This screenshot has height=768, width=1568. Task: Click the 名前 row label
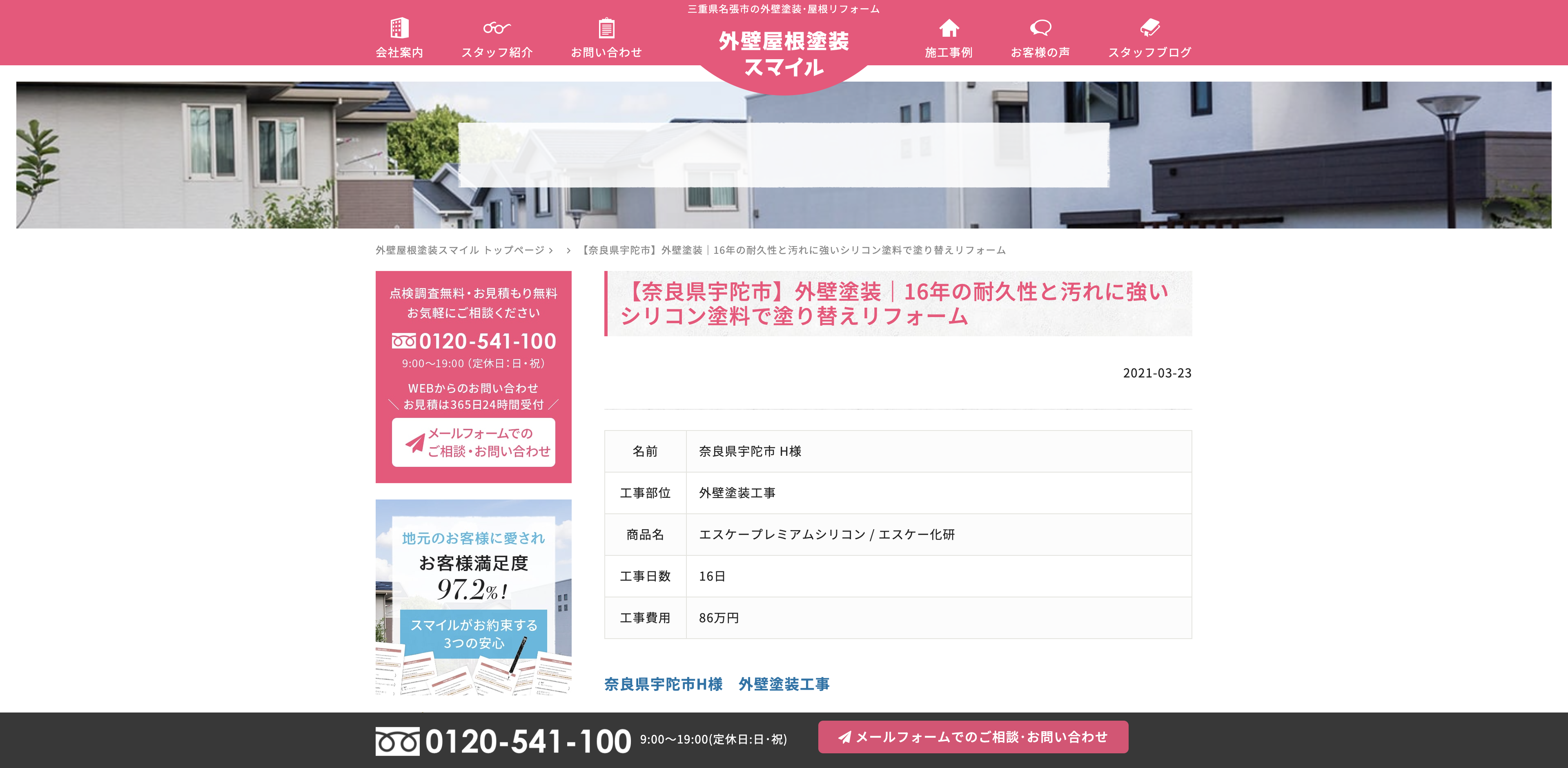645,451
